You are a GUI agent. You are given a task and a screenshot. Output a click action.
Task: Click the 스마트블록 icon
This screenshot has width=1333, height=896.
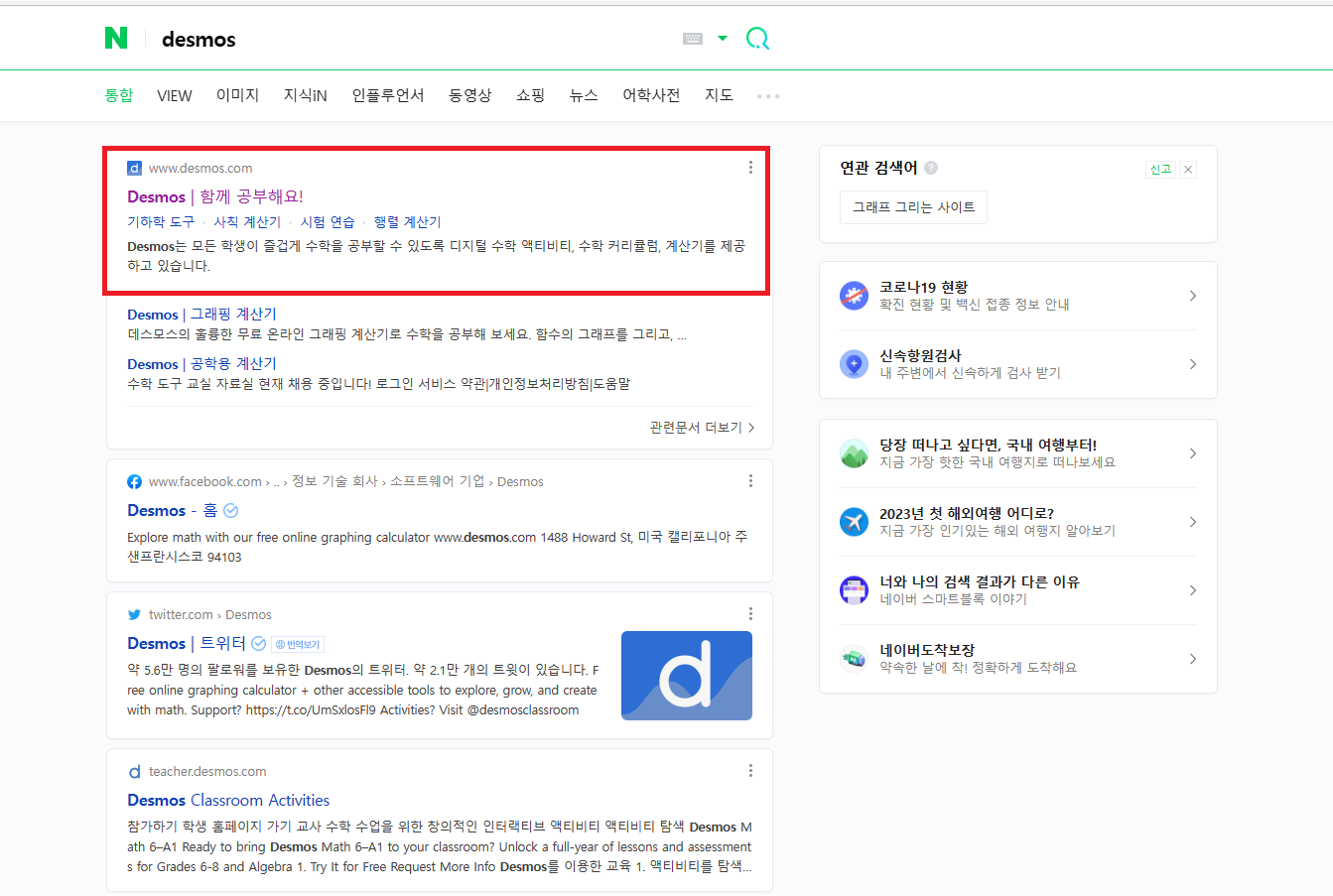[854, 590]
